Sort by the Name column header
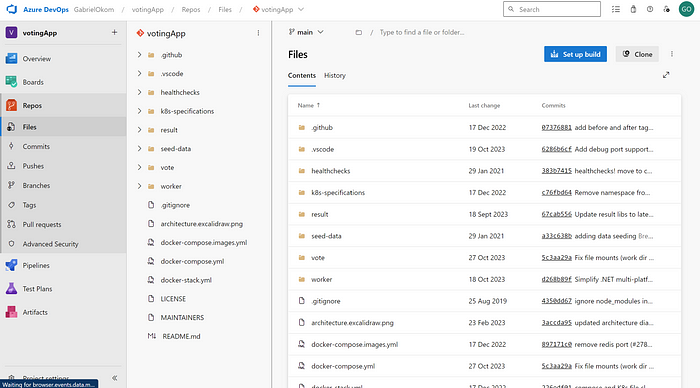This screenshot has width=700, height=388. [x=309, y=105]
